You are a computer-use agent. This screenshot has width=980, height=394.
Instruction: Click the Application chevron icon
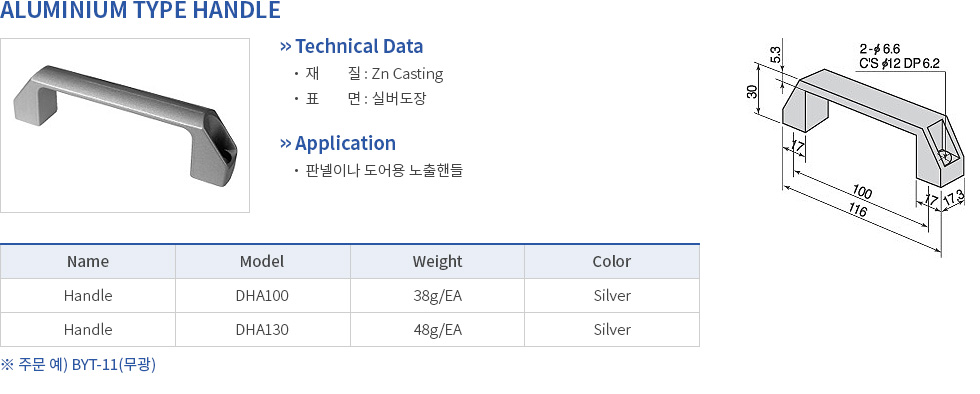286,143
